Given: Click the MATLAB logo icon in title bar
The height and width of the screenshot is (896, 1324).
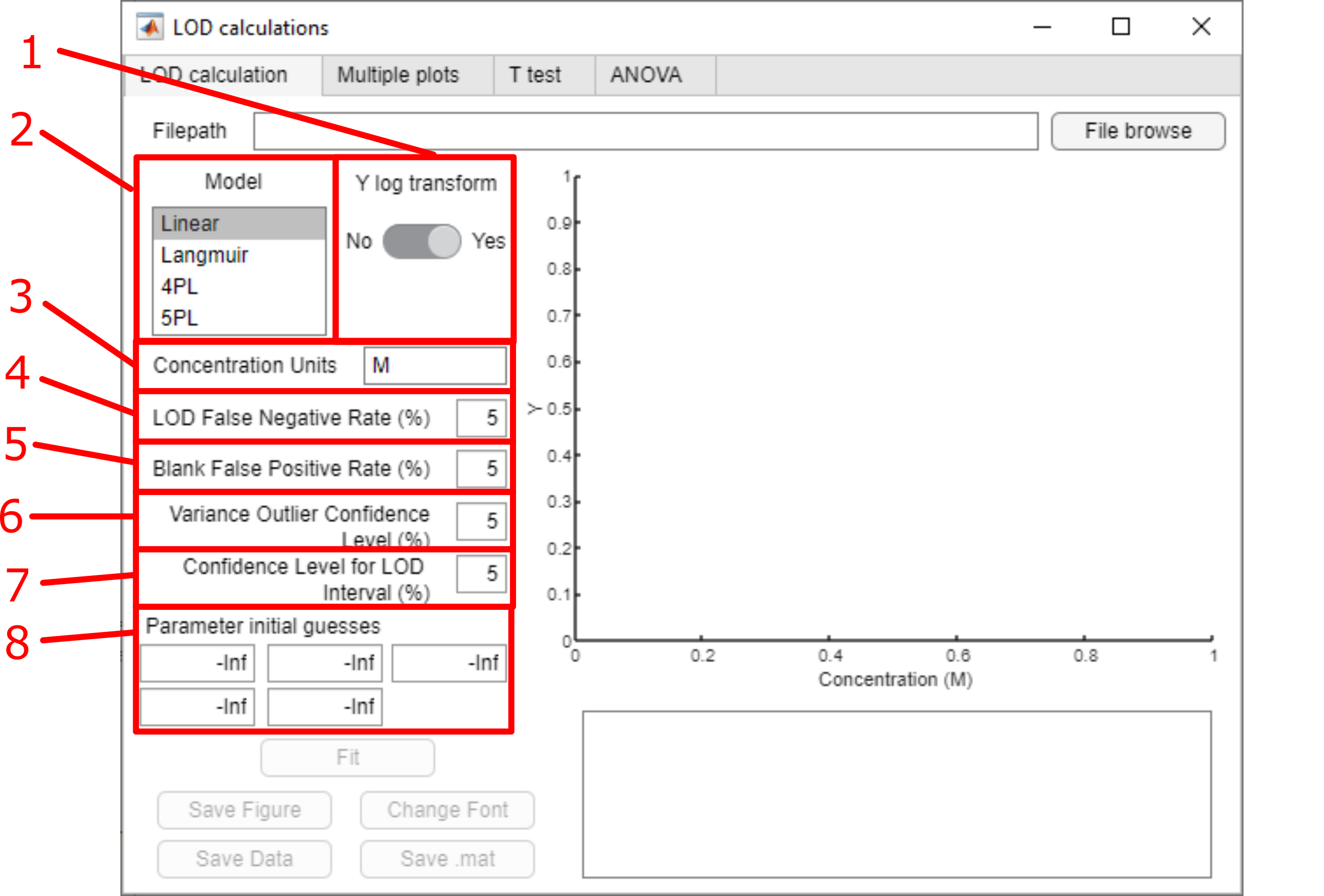Looking at the screenshot, I should click(150, 27).
